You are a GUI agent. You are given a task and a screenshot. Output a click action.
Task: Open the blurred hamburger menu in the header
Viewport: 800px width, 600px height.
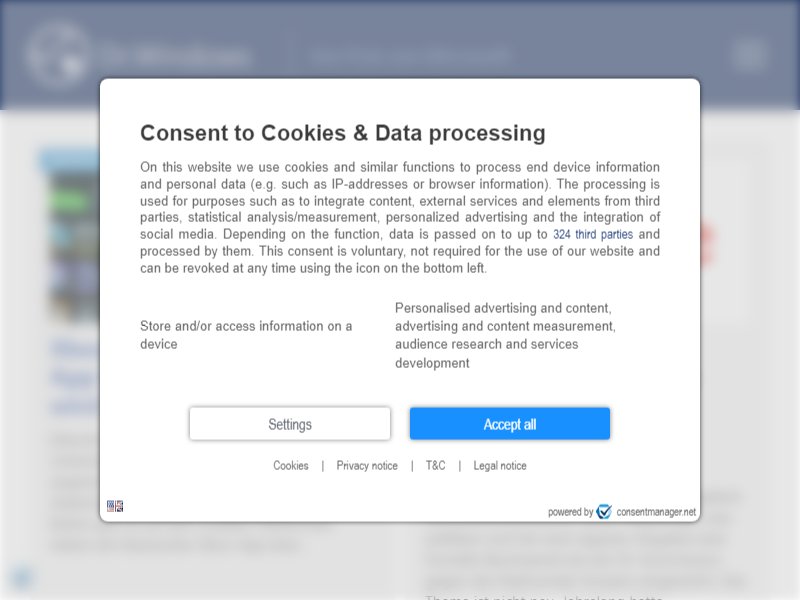click(749, 55)
